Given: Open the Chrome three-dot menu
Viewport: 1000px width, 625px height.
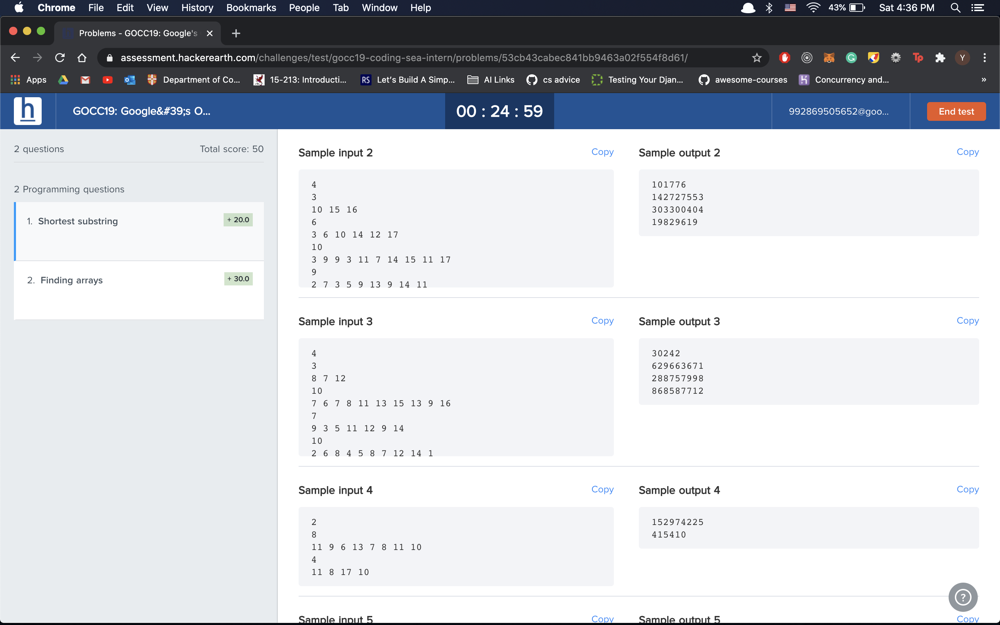Looking at the screenshot, I should 985,57.
